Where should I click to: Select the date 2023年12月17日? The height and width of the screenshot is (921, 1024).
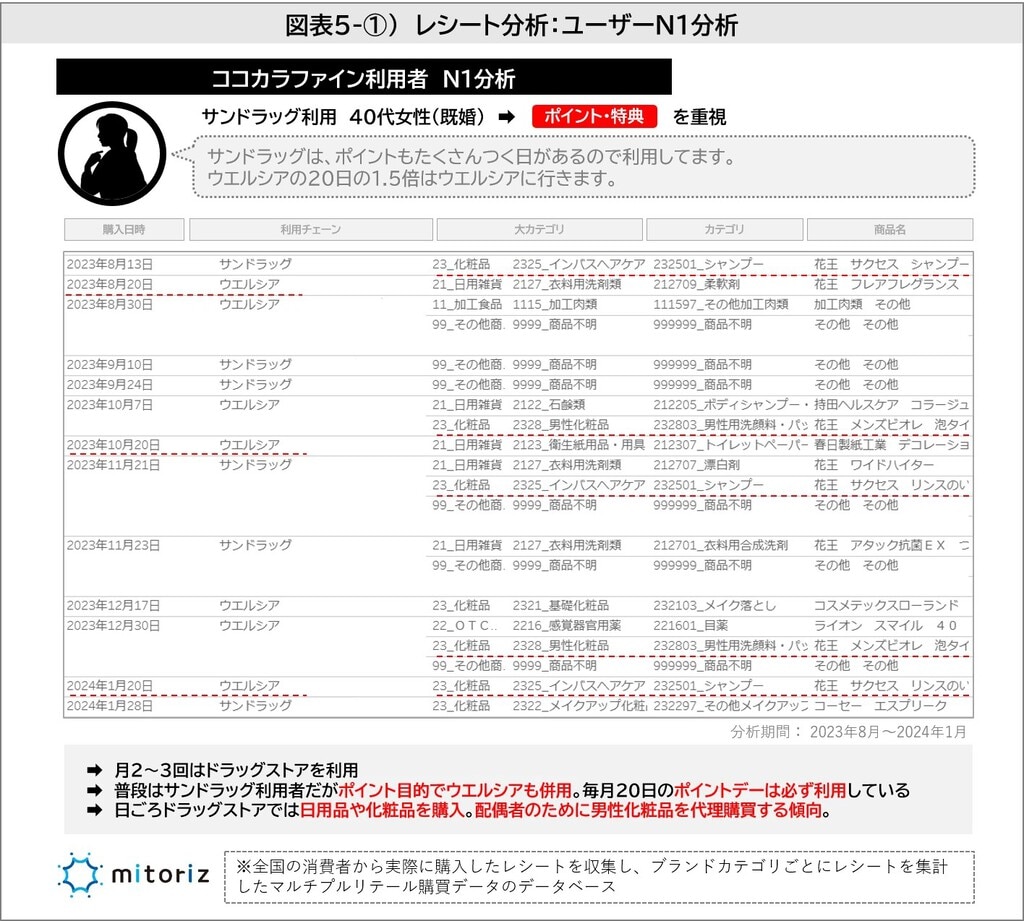click(113, 606)
